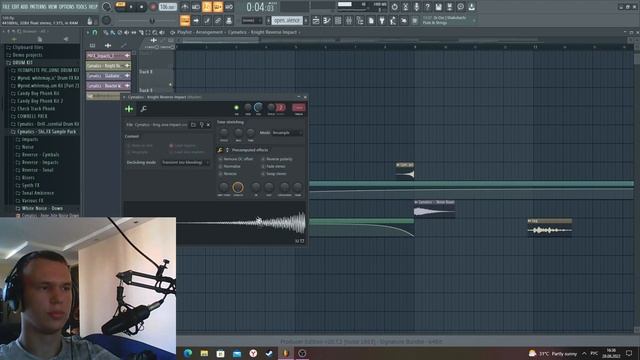640x360 pixels.
Task: Open the EDIT menu
Action: [x=15, y=7]
